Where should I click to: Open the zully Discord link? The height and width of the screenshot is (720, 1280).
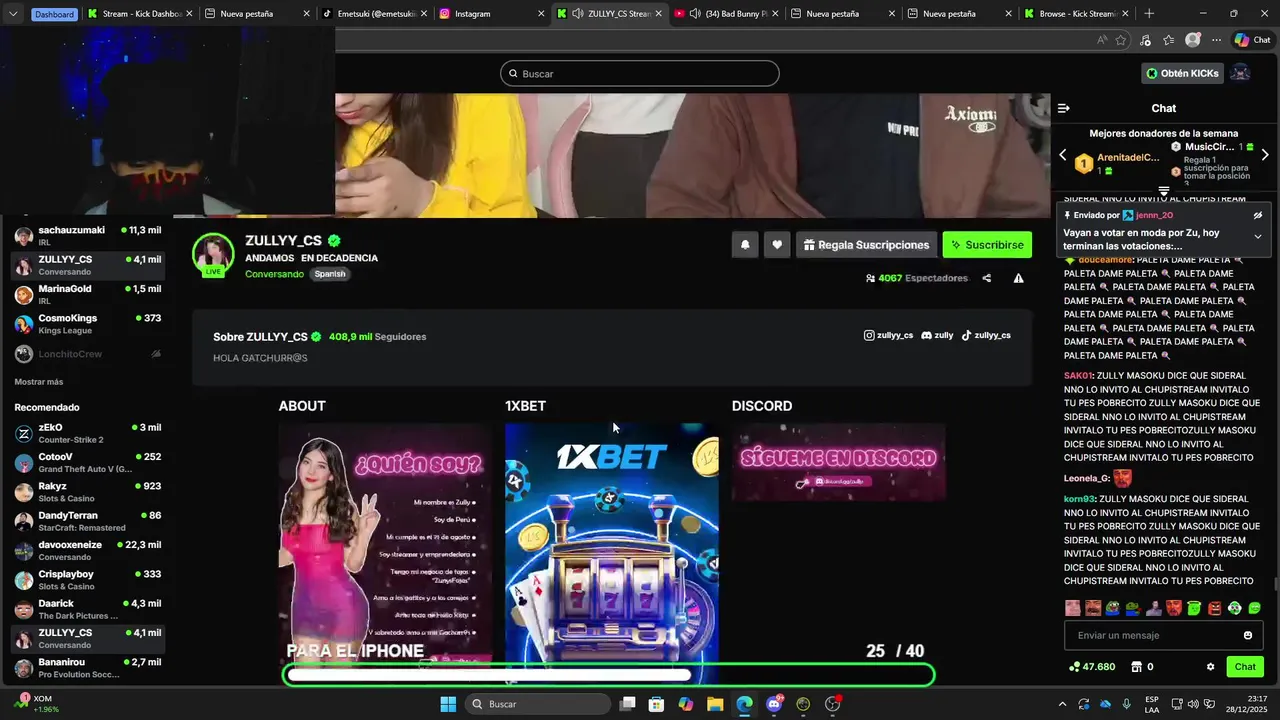pos(937,336)
